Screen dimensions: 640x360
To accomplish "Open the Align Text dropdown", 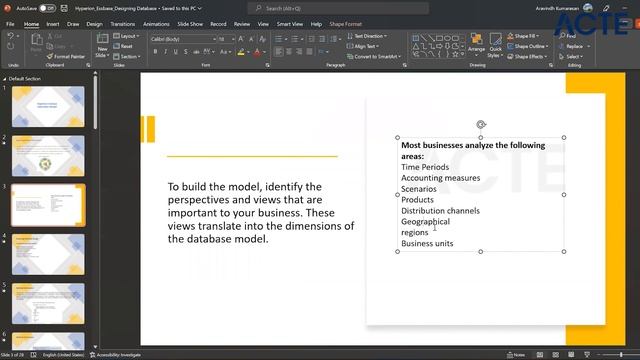I will tap(363, 46).
